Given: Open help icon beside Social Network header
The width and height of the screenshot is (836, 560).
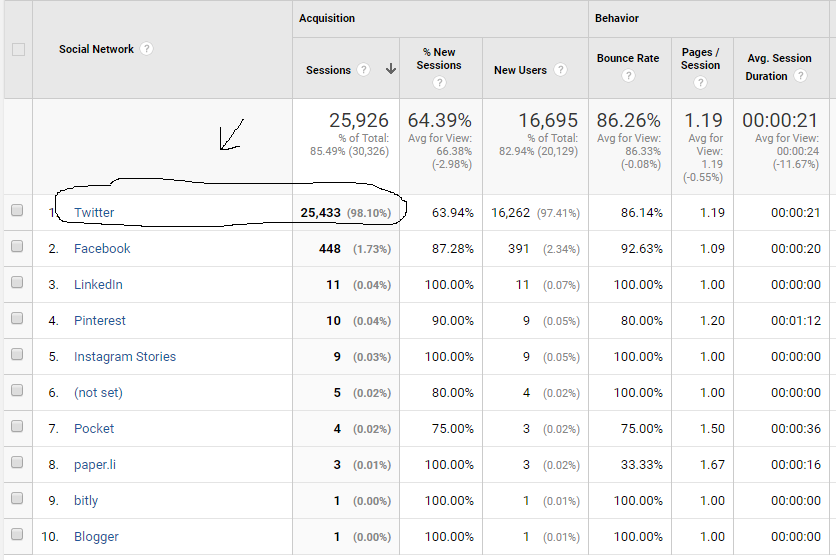Looking at the screenshot, I should pos(146,49).
